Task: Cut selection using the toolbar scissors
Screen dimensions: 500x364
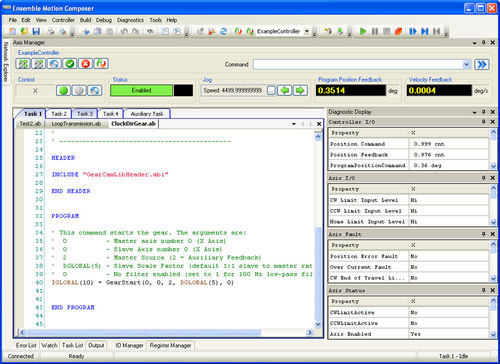Action: pyautogui.click(x=86, y=32)
